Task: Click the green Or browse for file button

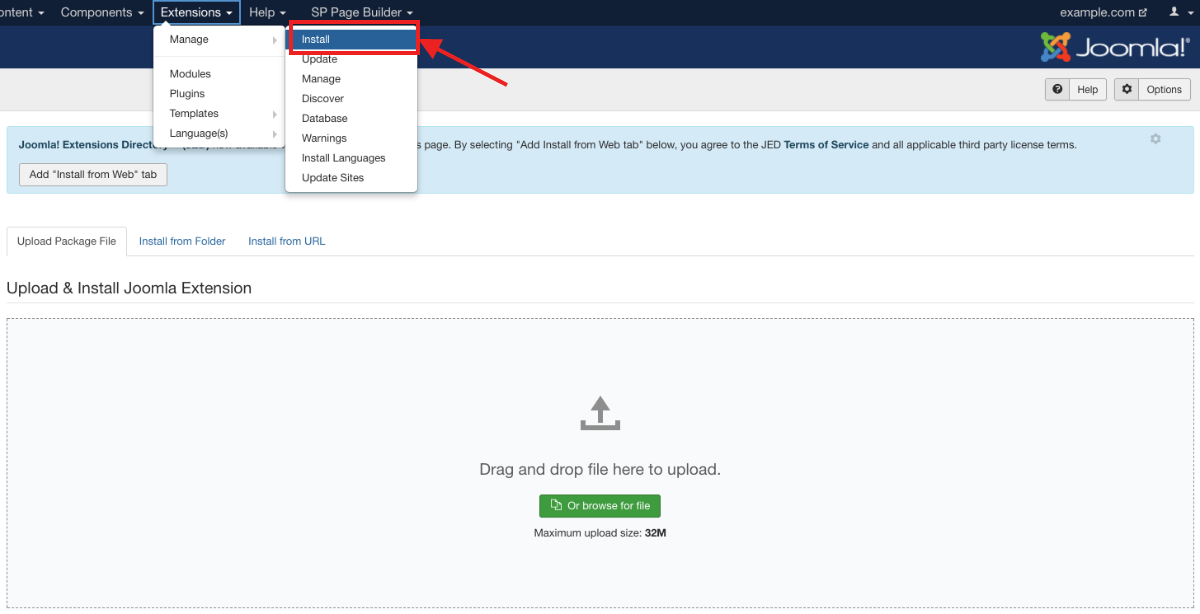Action: [600, 506]
